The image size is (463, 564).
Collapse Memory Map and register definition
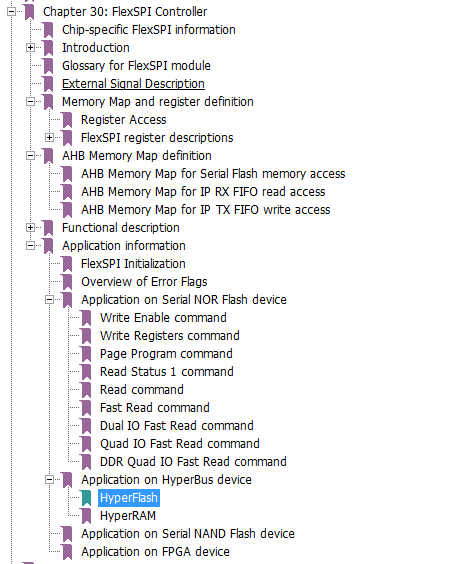pos(31,101)
